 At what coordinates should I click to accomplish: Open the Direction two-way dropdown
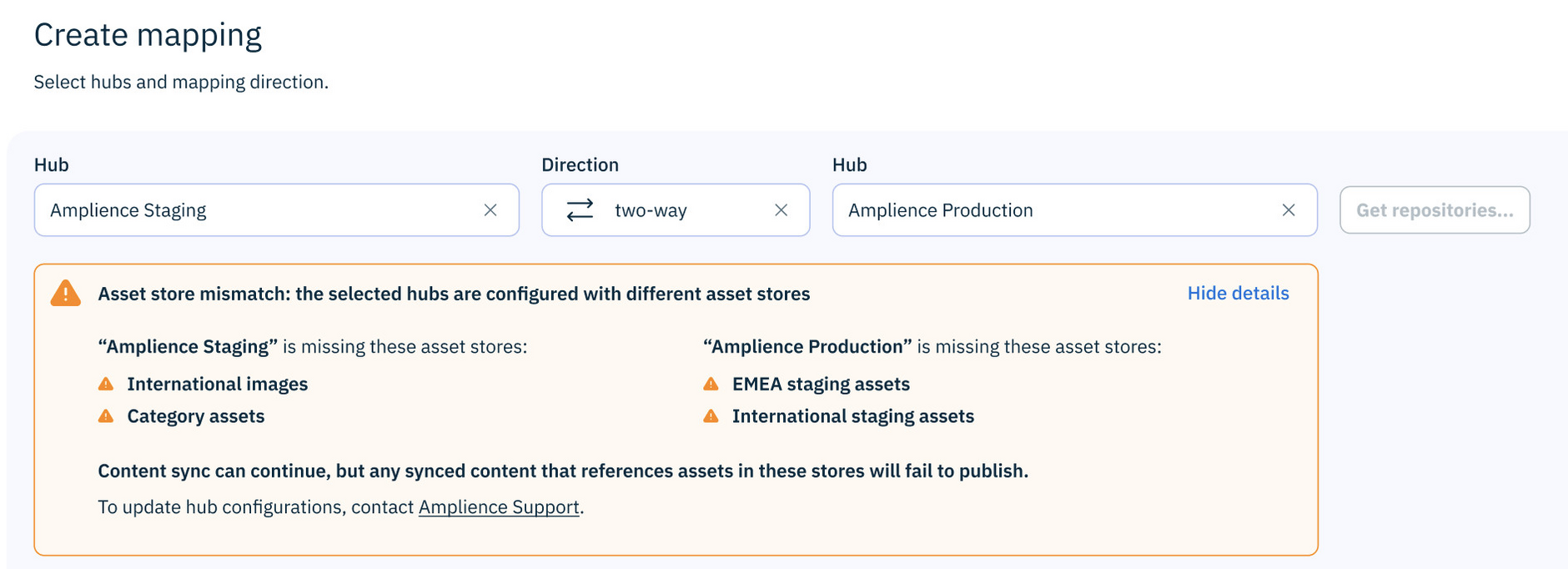click(676, 210)
